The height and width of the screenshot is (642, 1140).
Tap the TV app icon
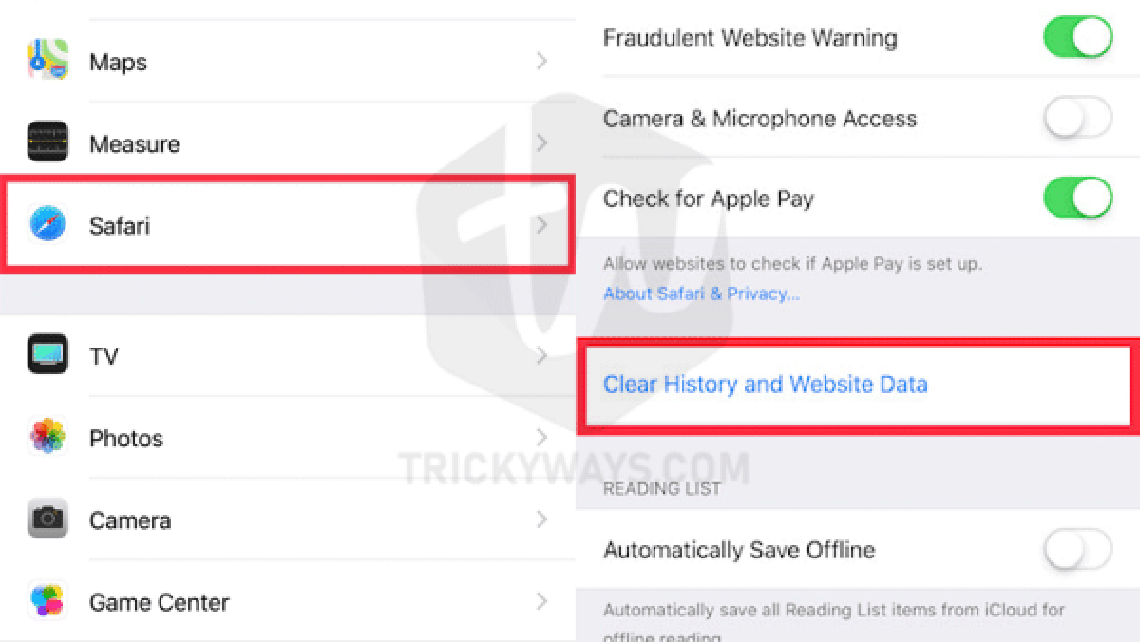47,354
